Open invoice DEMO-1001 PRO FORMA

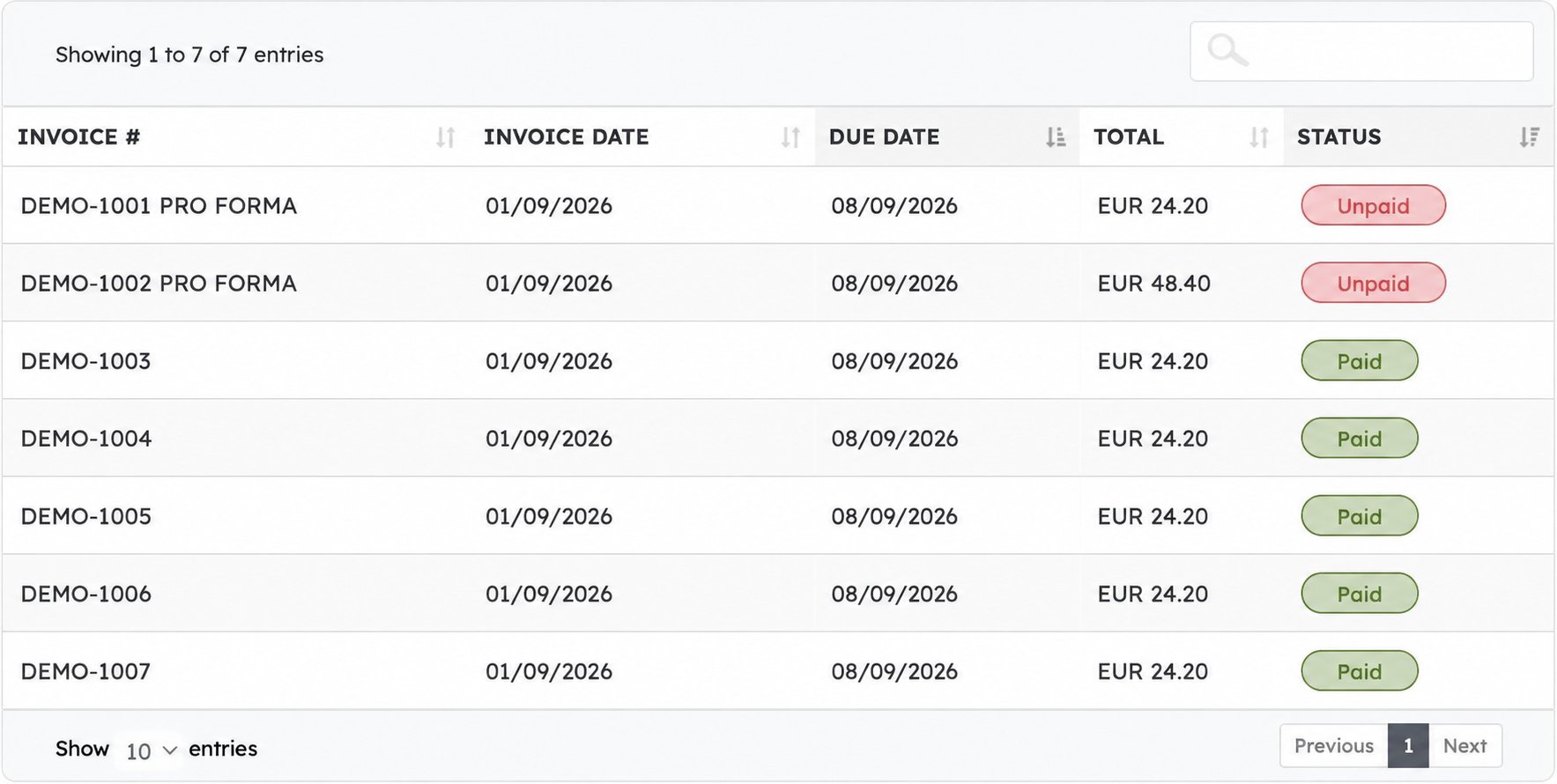[159, 206]
